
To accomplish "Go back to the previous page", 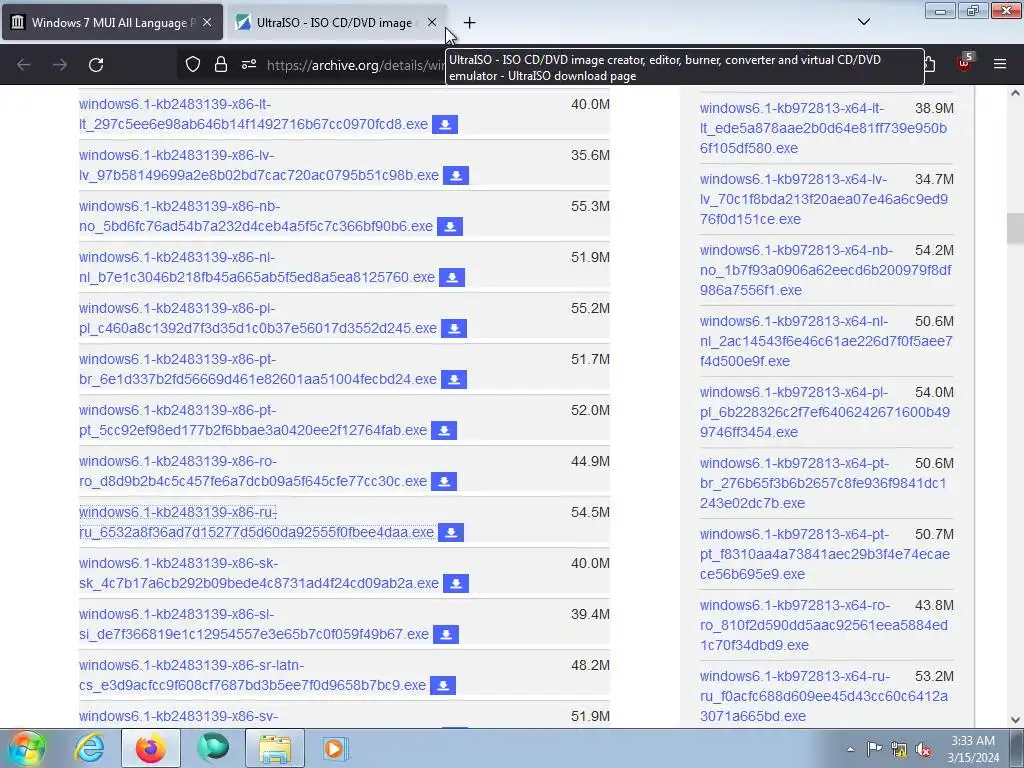I will pyautogui.click(x=24, y=65).
